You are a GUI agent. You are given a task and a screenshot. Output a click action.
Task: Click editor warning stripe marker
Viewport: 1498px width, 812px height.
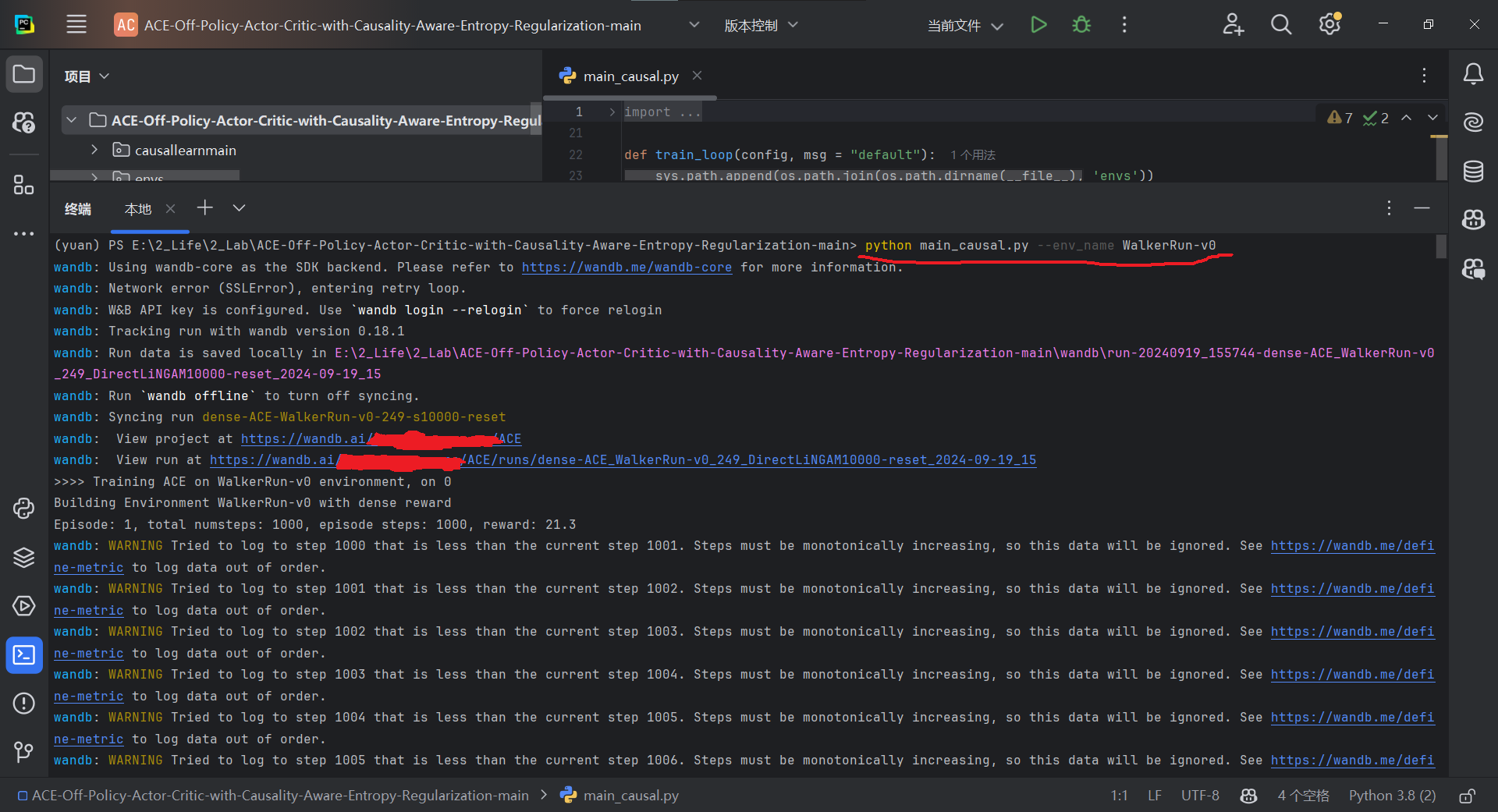(x=1439, y=137)
